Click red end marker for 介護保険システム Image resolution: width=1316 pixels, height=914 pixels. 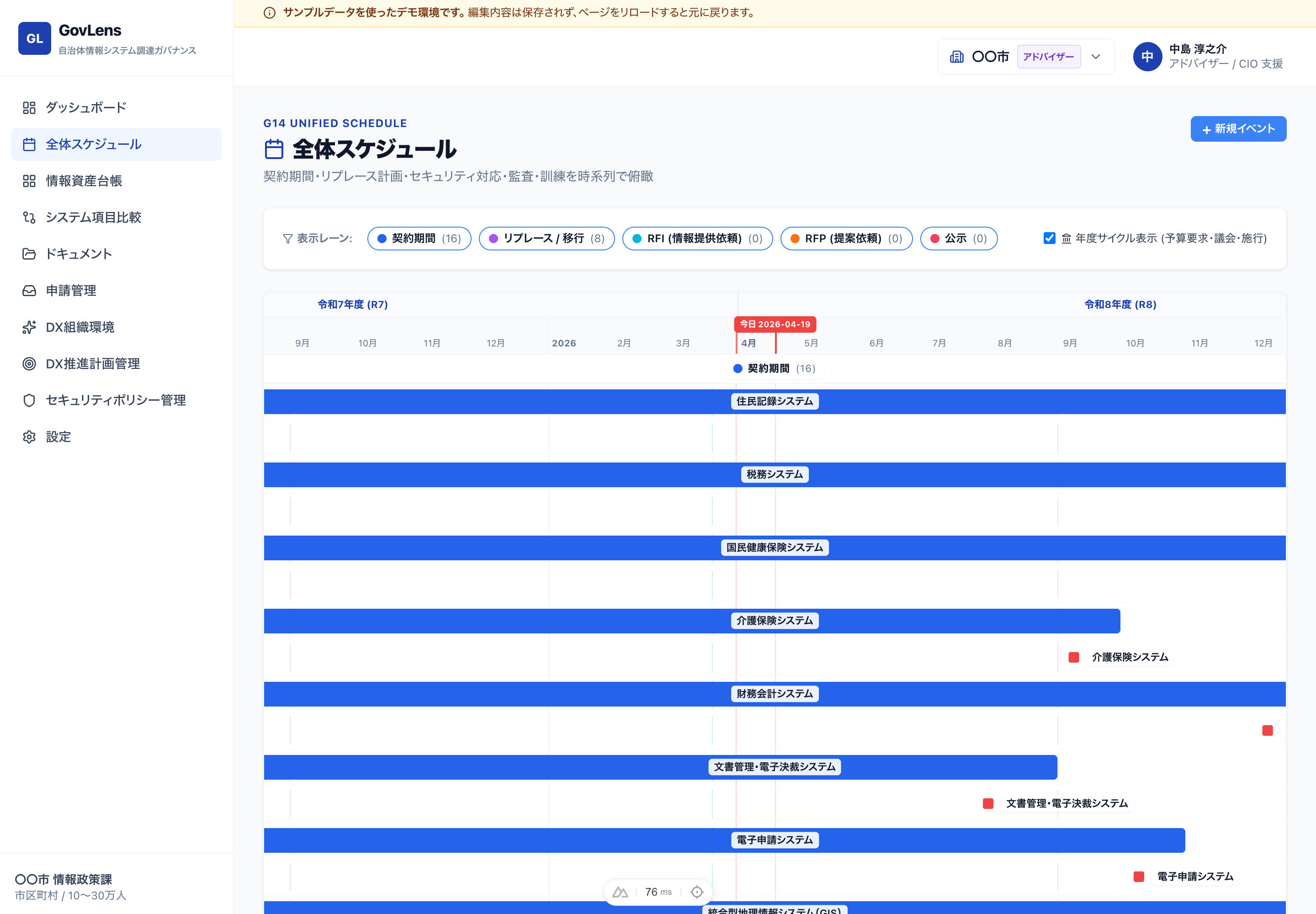[1074, 658]
